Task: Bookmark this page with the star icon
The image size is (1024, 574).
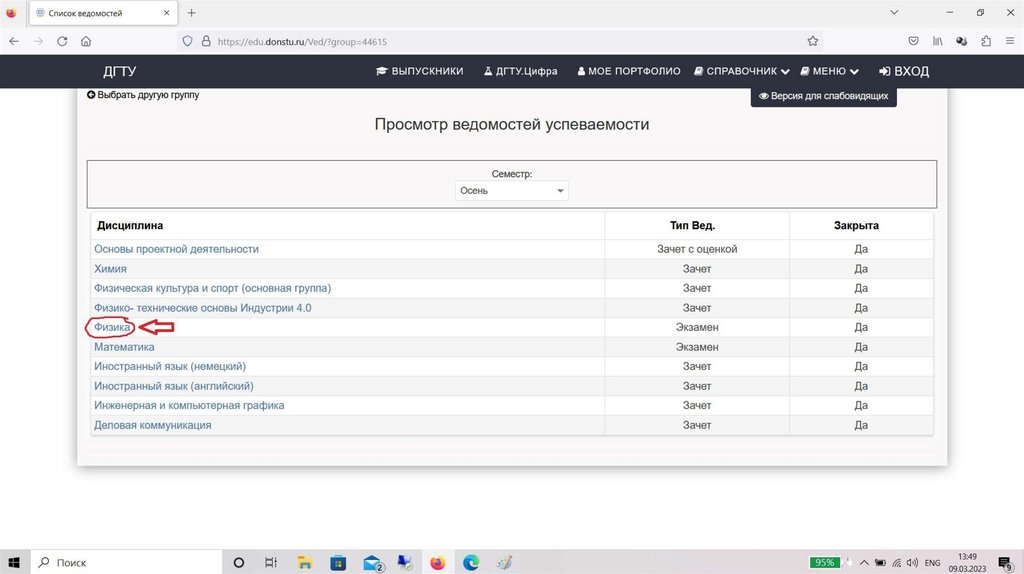Action: pos(813,42)
